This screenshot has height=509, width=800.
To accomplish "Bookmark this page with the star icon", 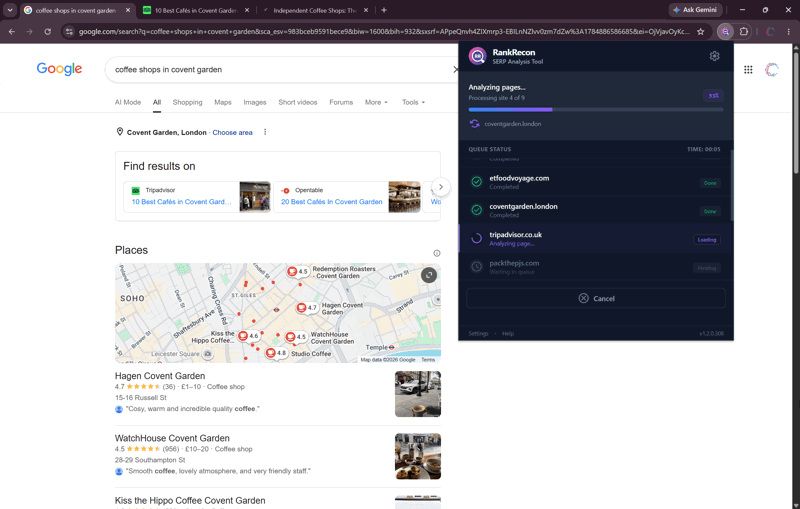I will click(701, 32).
